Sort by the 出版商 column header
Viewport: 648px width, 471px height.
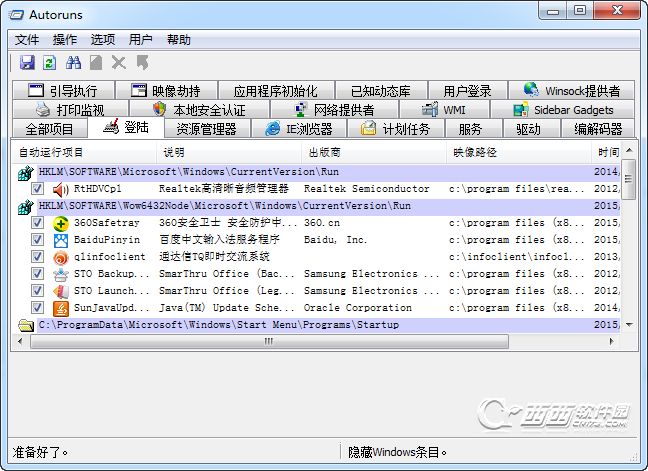(374, 152)
